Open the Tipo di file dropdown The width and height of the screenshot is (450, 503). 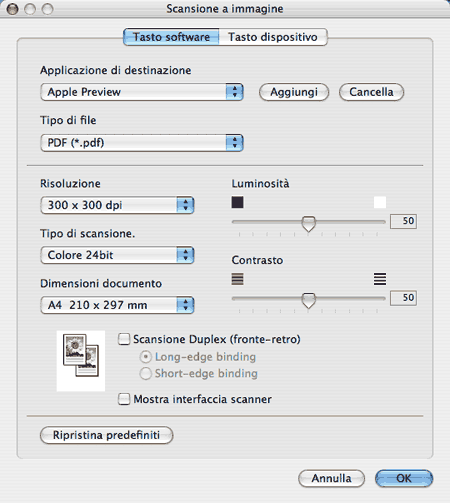click(142, 143)
